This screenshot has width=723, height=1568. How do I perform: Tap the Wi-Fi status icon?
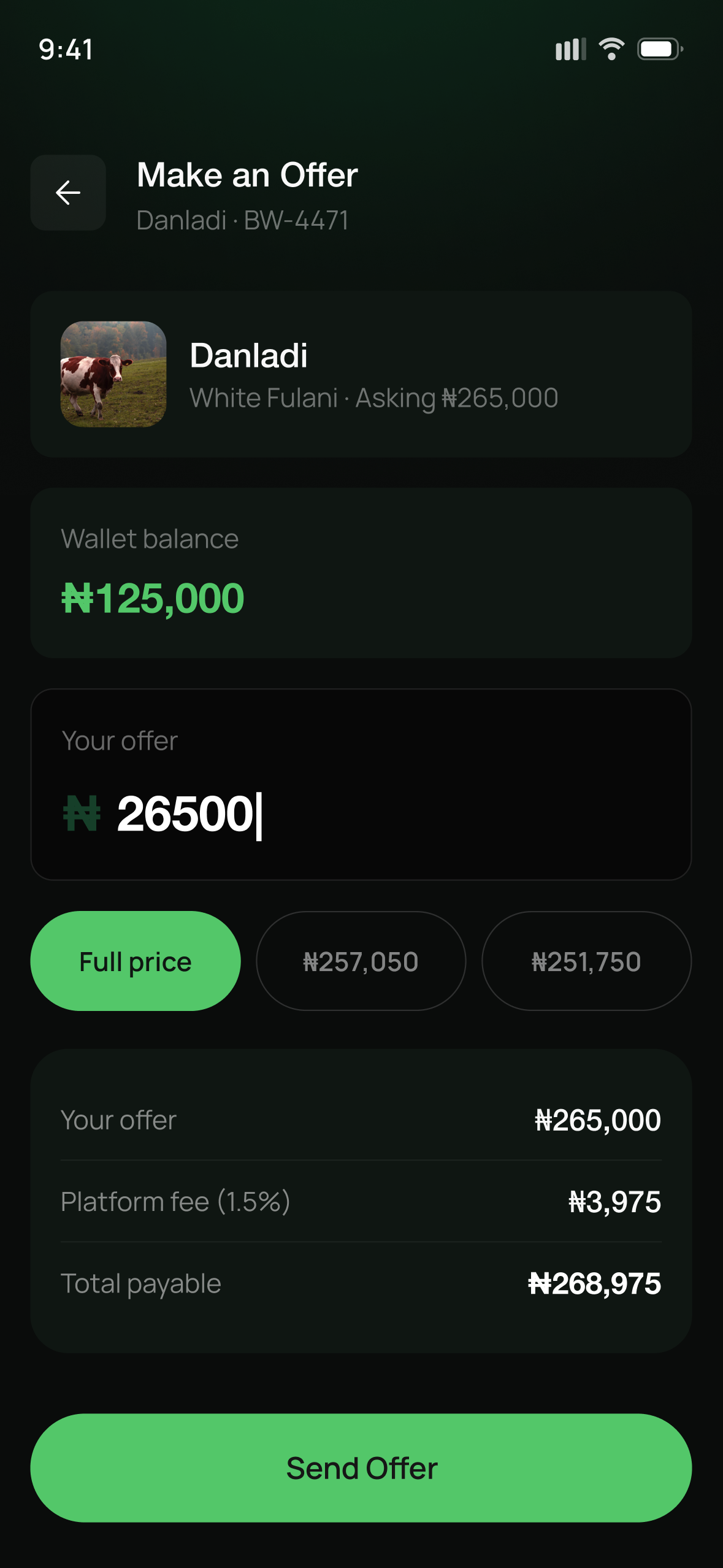[x=611, y=49]
